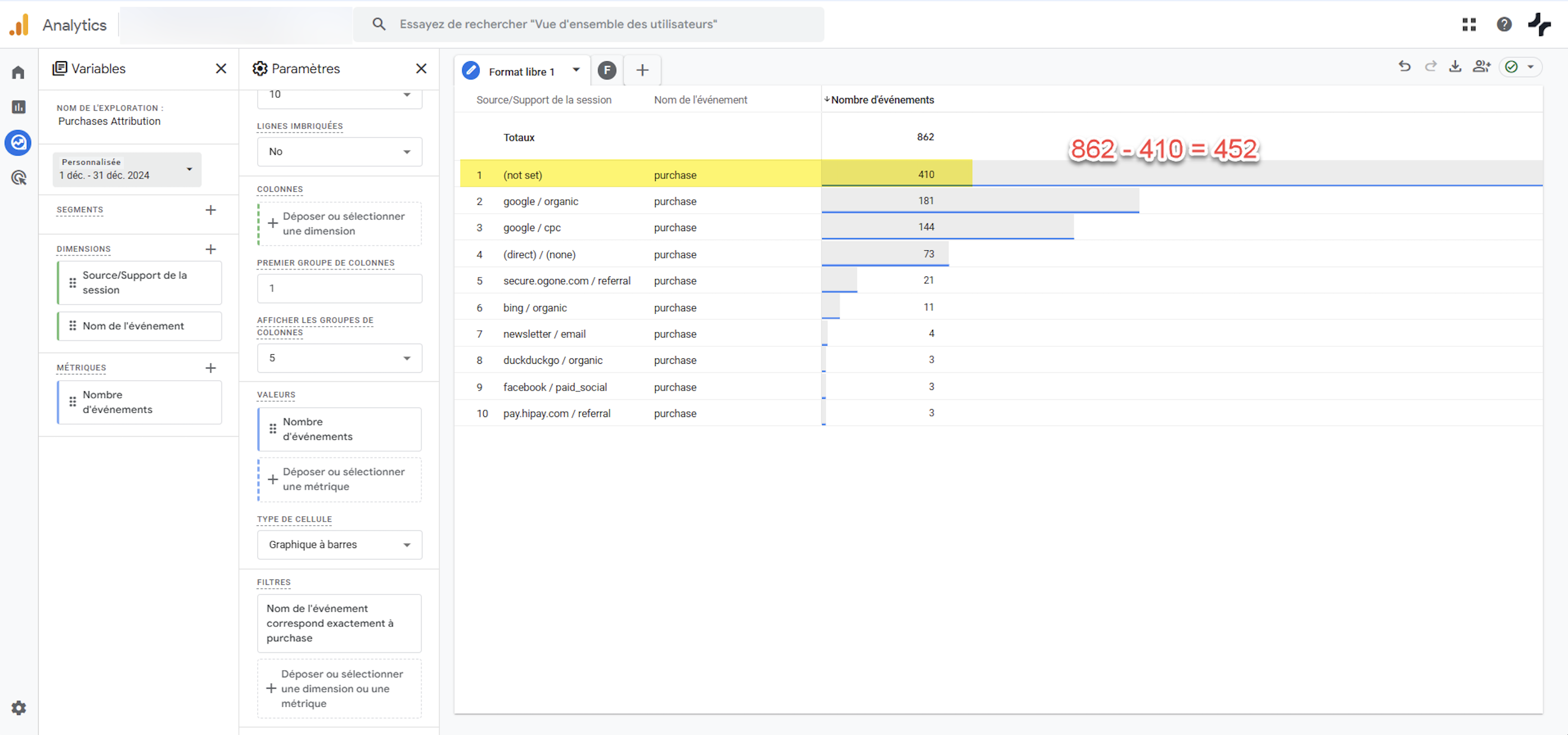Open the Advertising icon in left sidebar
The width and height of the screenshot is (1568, 735).
pos(18,178)
